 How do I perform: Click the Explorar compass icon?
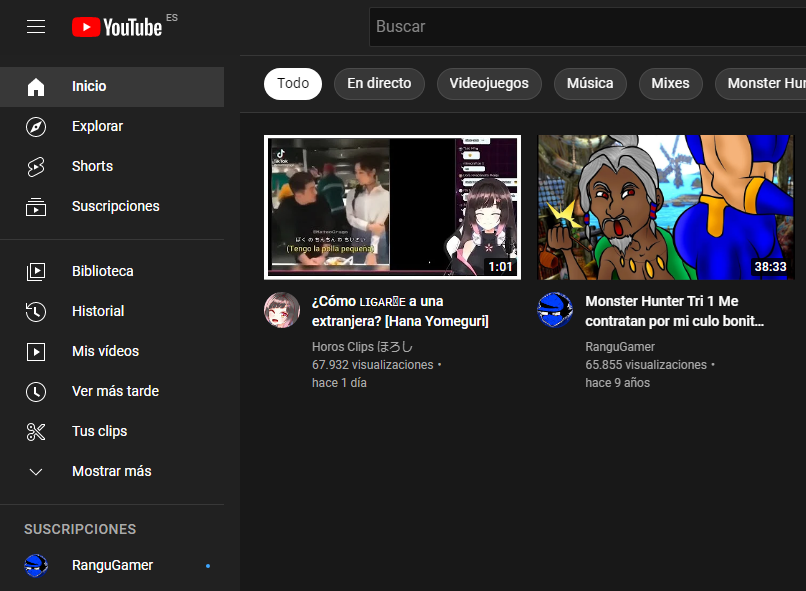point(36,126)
